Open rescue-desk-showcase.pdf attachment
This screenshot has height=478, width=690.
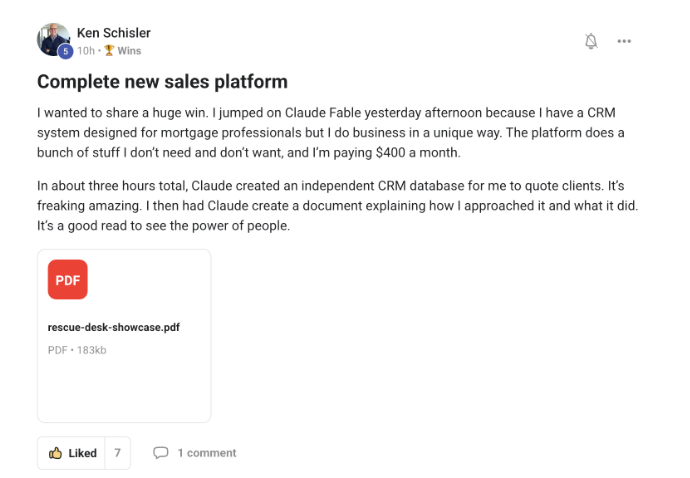pos(114,327)
